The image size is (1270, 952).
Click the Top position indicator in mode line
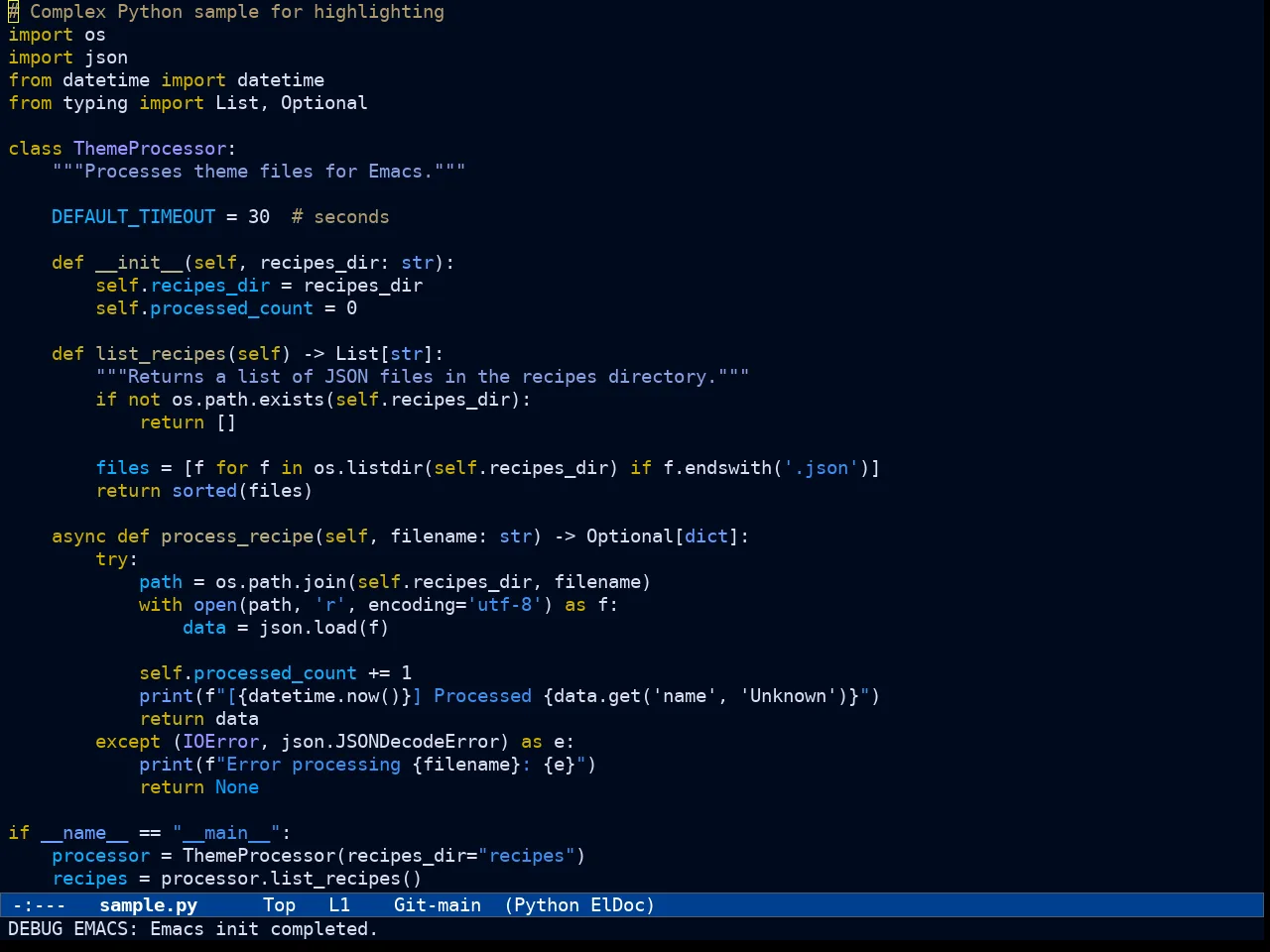pyautogui.click(x=279, y=905)
